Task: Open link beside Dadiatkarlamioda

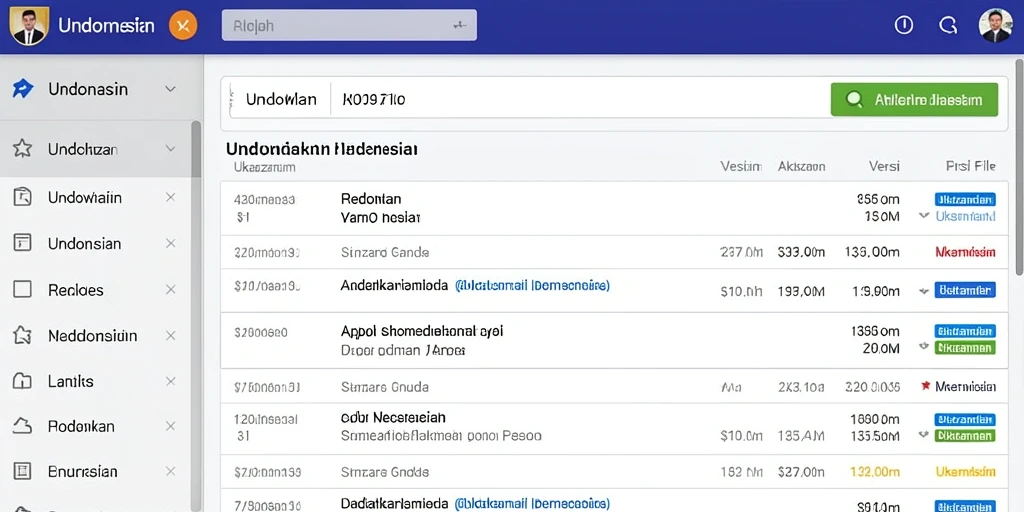Action: pyautogui.click(x=532, y=504)
